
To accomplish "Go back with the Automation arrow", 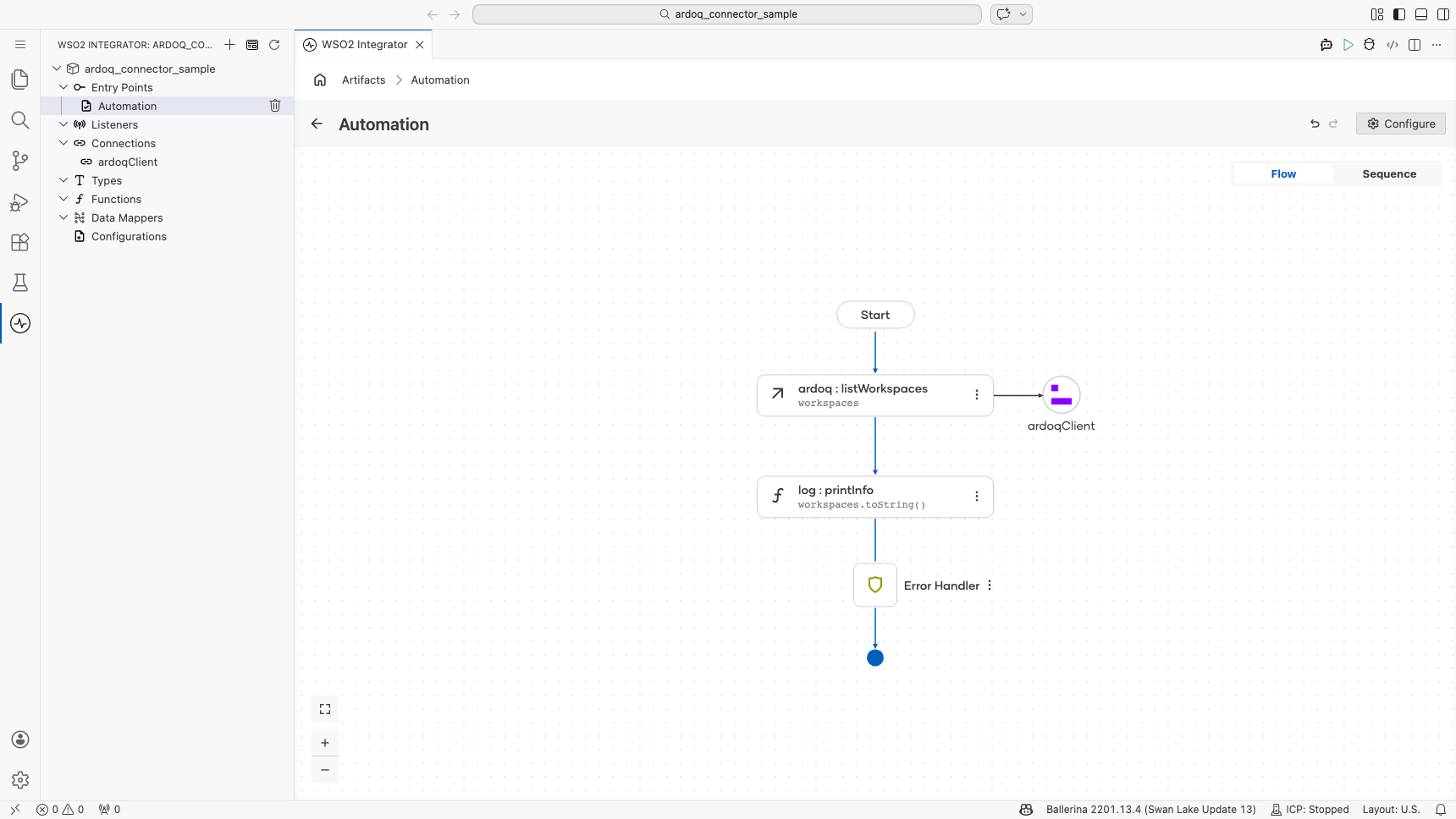I will point(317,124).
